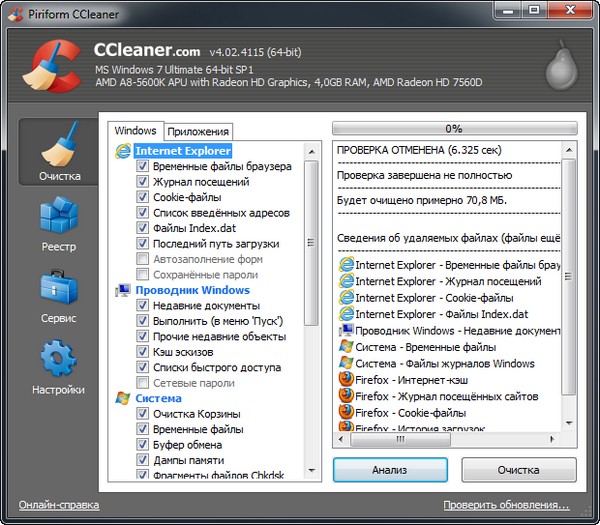600x525 pixels.
Task: Click the 0% analysis progress bar
Action: (x=455, y=128)
